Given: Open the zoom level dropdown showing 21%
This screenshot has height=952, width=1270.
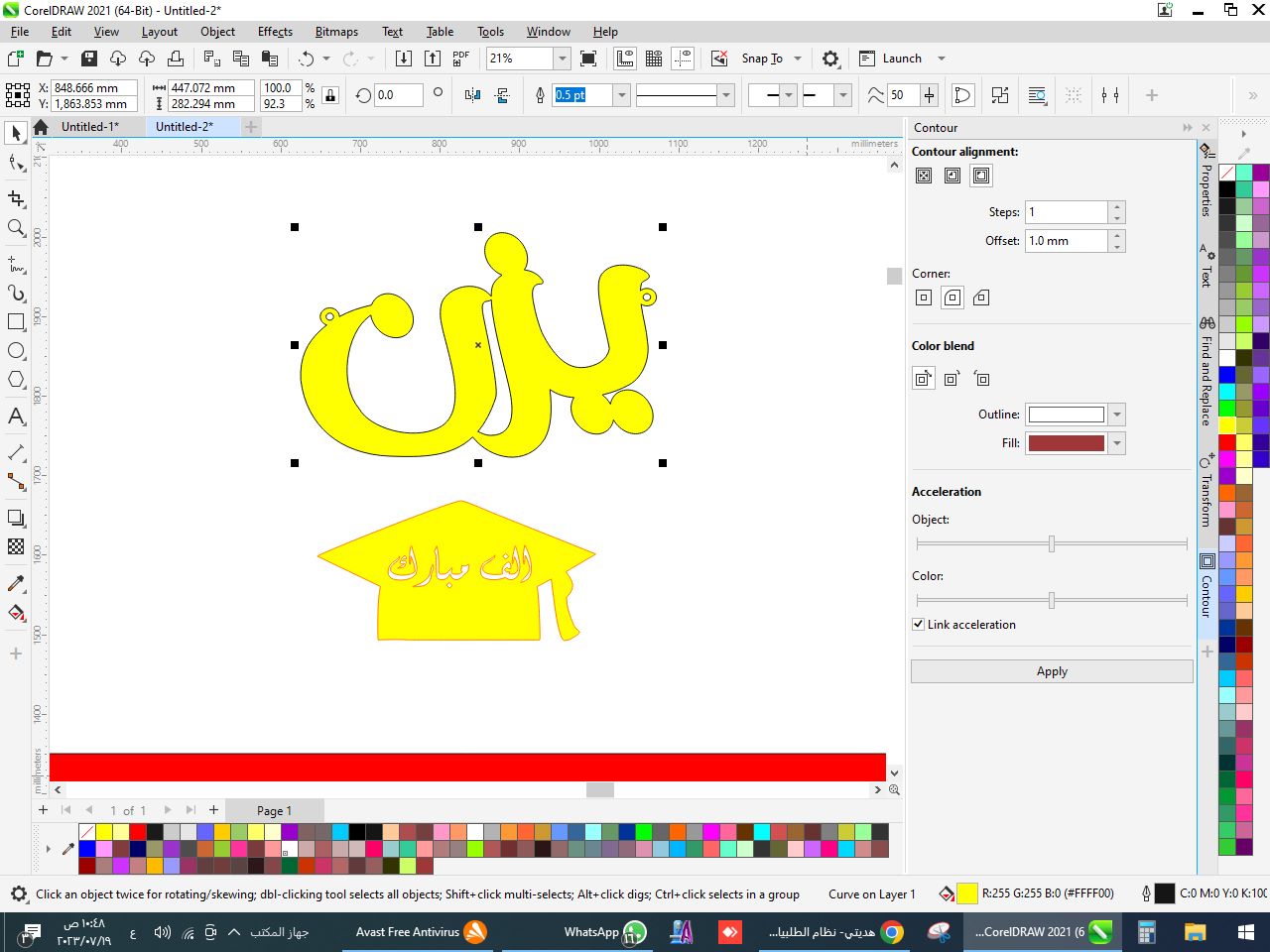Looking at the screenshot, I should click(562, 59).
